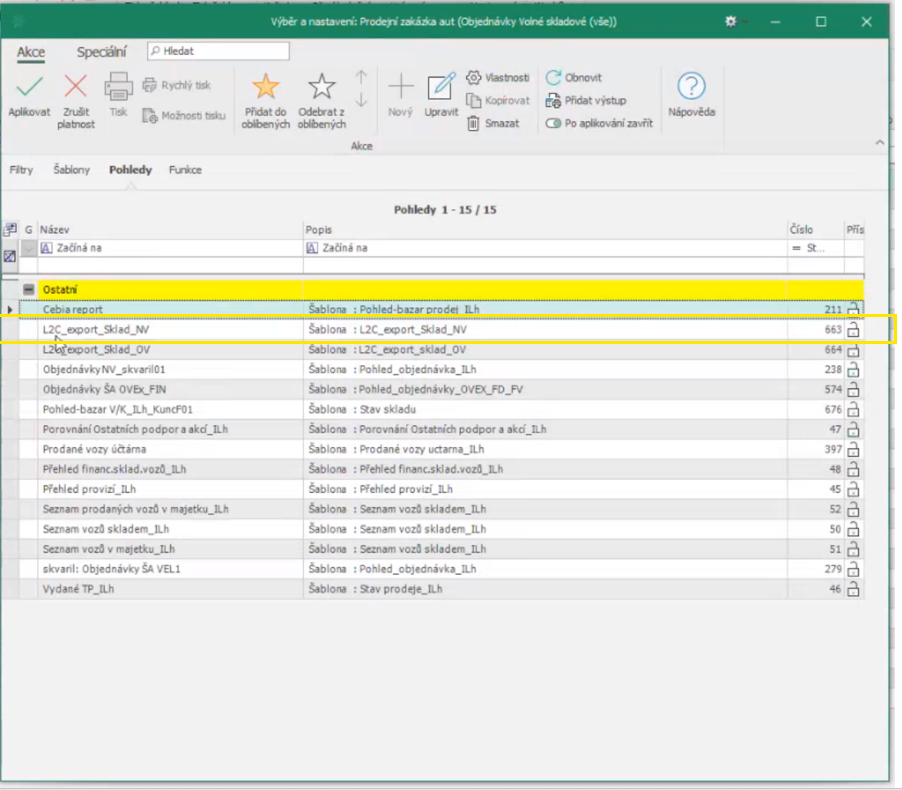Open Nápověda help icon
902x790 pixels.
691,87
